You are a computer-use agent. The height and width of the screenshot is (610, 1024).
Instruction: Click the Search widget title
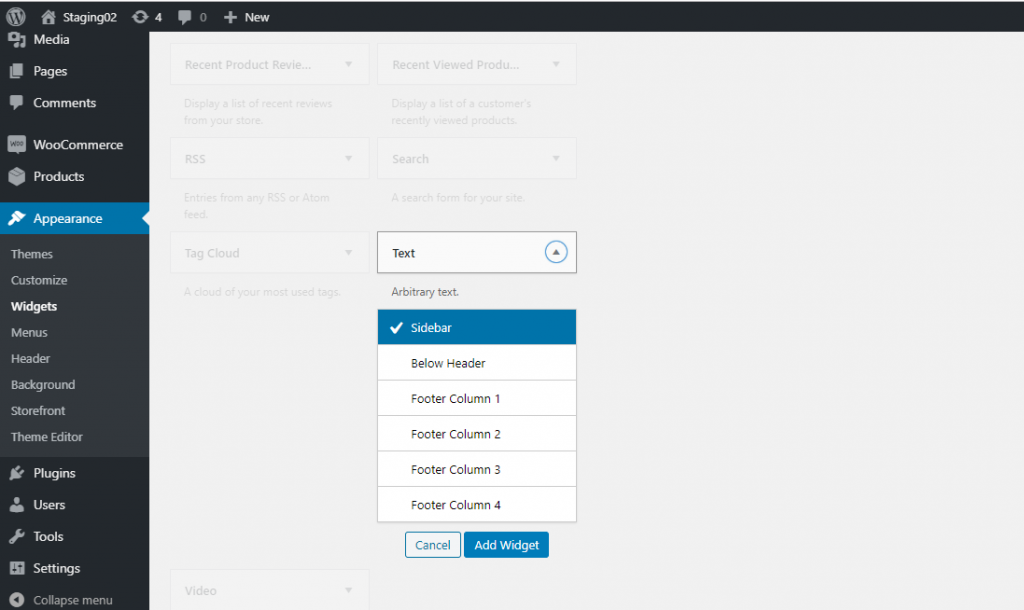point(410,159)
